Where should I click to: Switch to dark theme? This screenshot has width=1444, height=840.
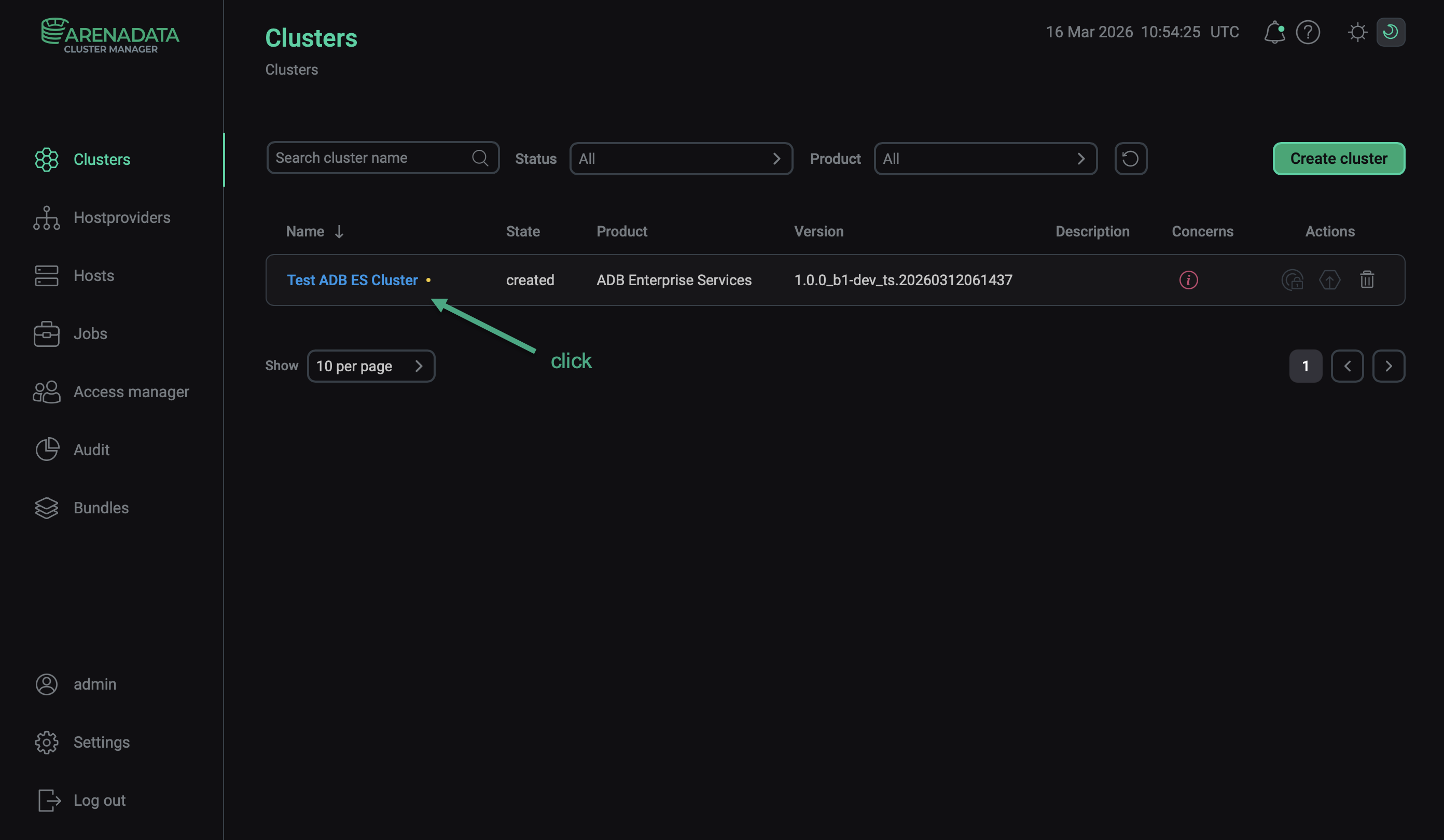pos(1391,32)
